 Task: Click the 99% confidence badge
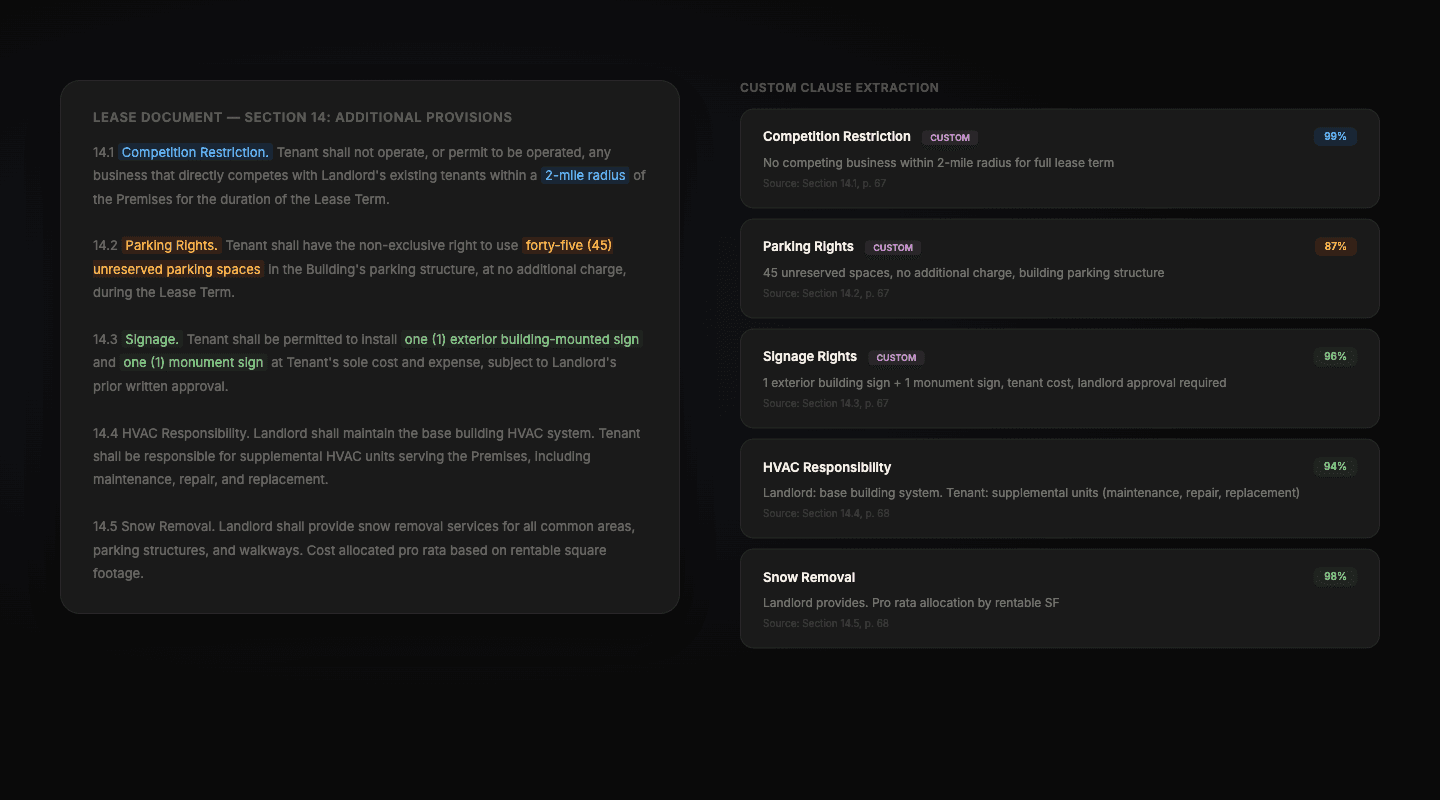(1335, 137)
